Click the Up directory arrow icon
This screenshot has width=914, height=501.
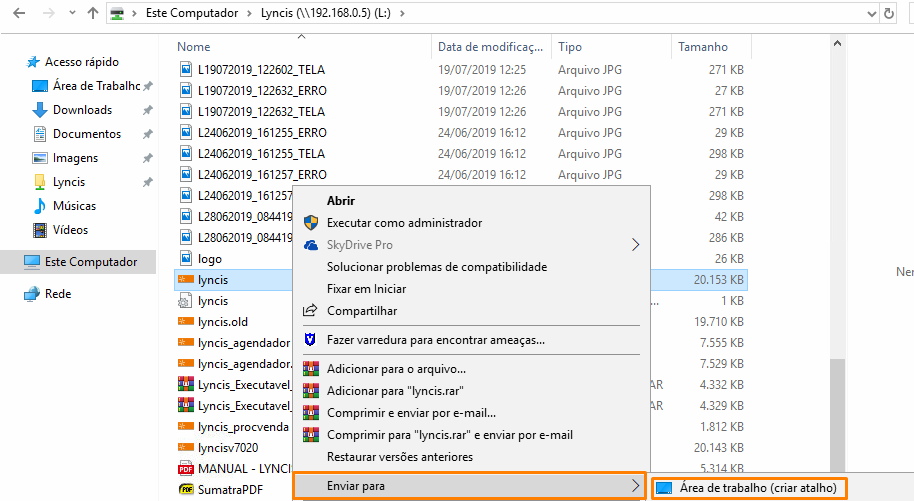tap(93, 14)
